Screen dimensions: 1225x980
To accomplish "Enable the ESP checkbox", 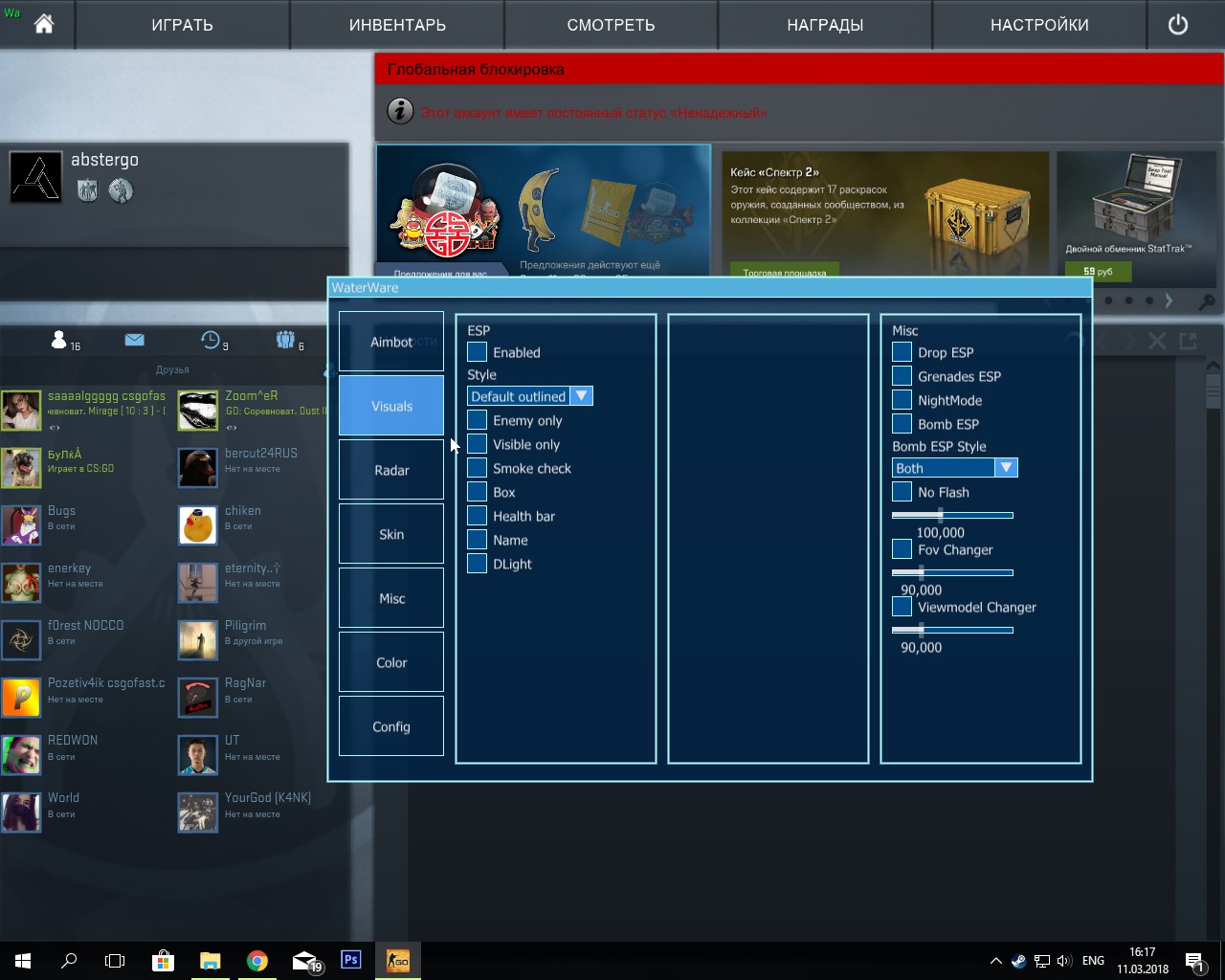I will [x=477, y=352].
